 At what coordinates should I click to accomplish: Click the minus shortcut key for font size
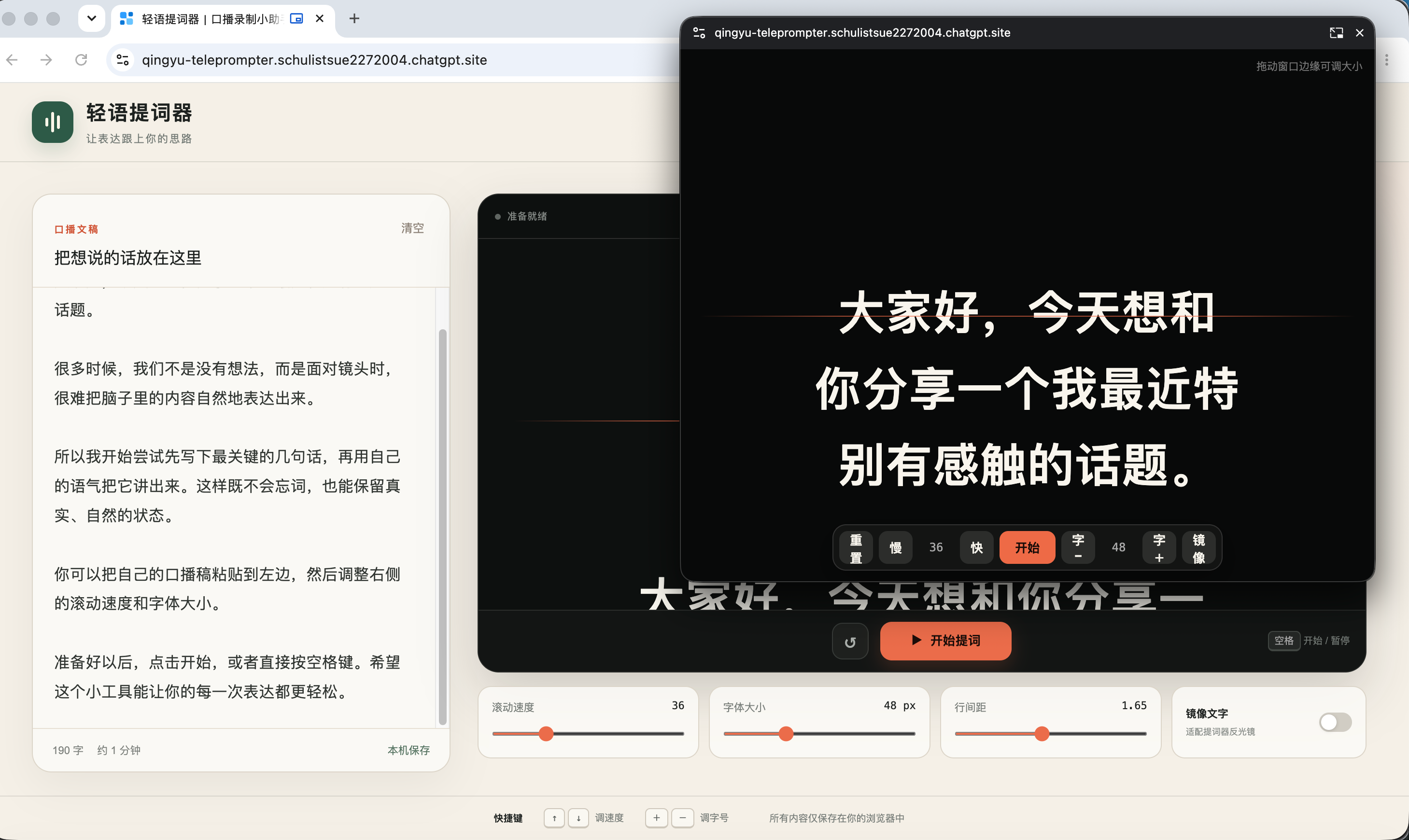tap(683, 818)
